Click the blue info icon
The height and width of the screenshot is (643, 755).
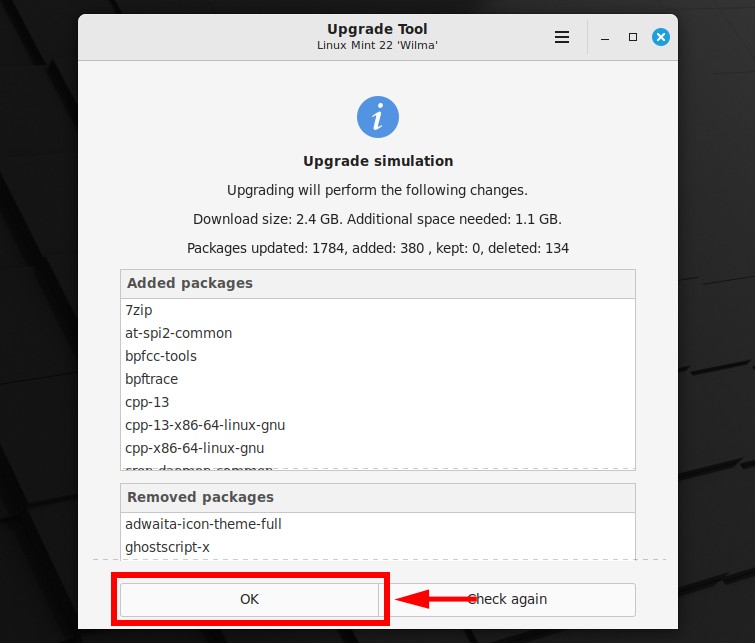pyautogui.click(x=378, y=117)
